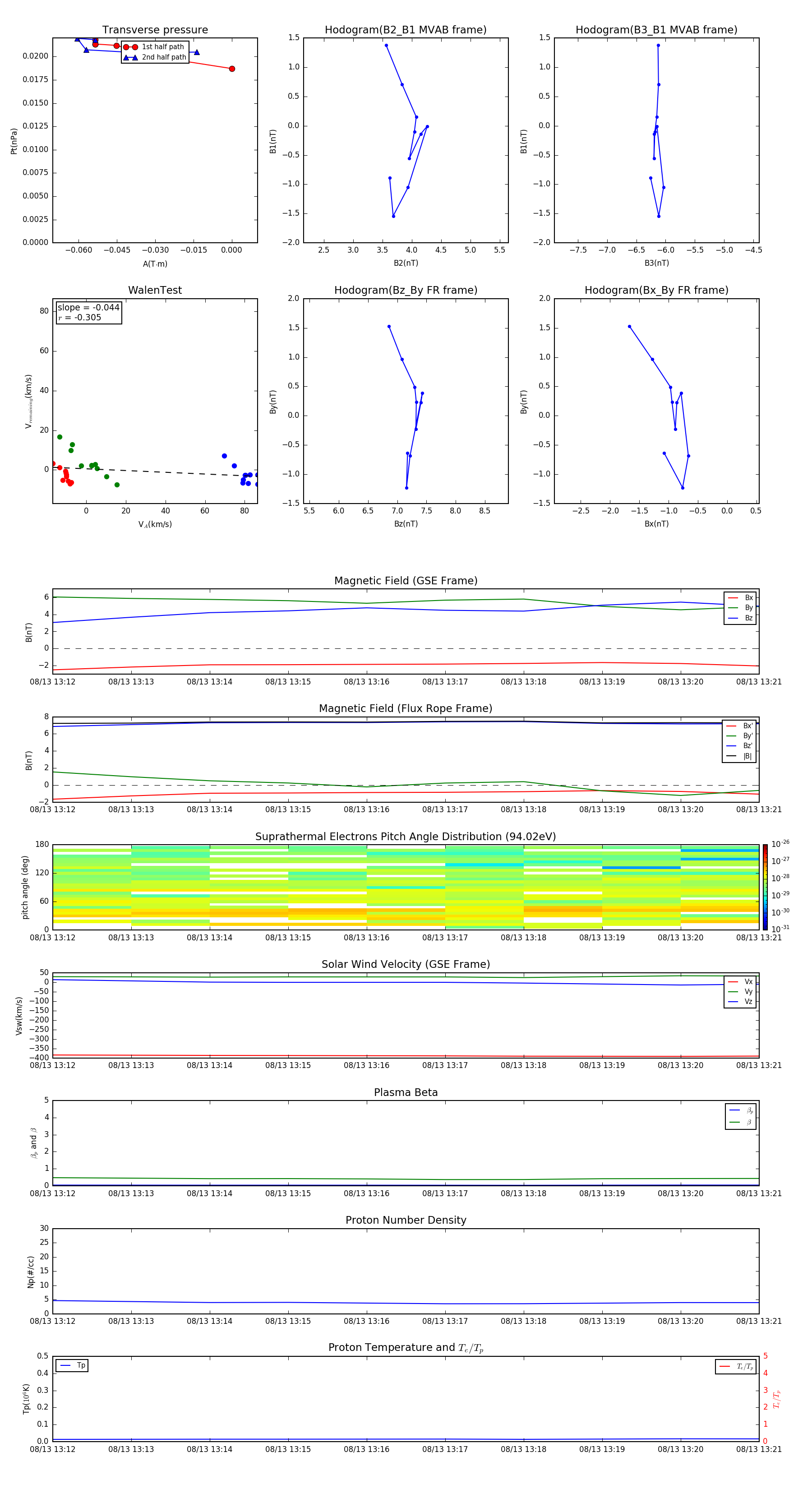
Task: Click the pitch angle distribution colorbar
Action: tap(765, 887)
